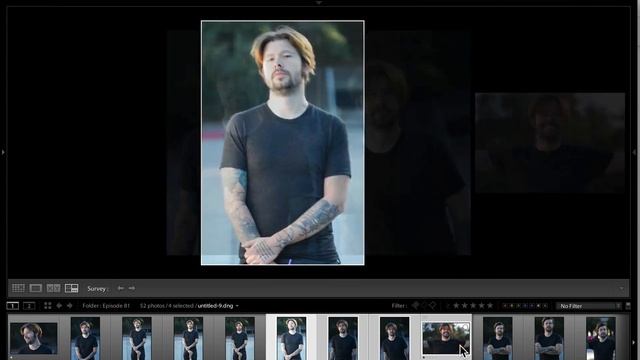640x360 pixels.
Task: Select next photo with the Survey right arrow
Action: [132, 288]
